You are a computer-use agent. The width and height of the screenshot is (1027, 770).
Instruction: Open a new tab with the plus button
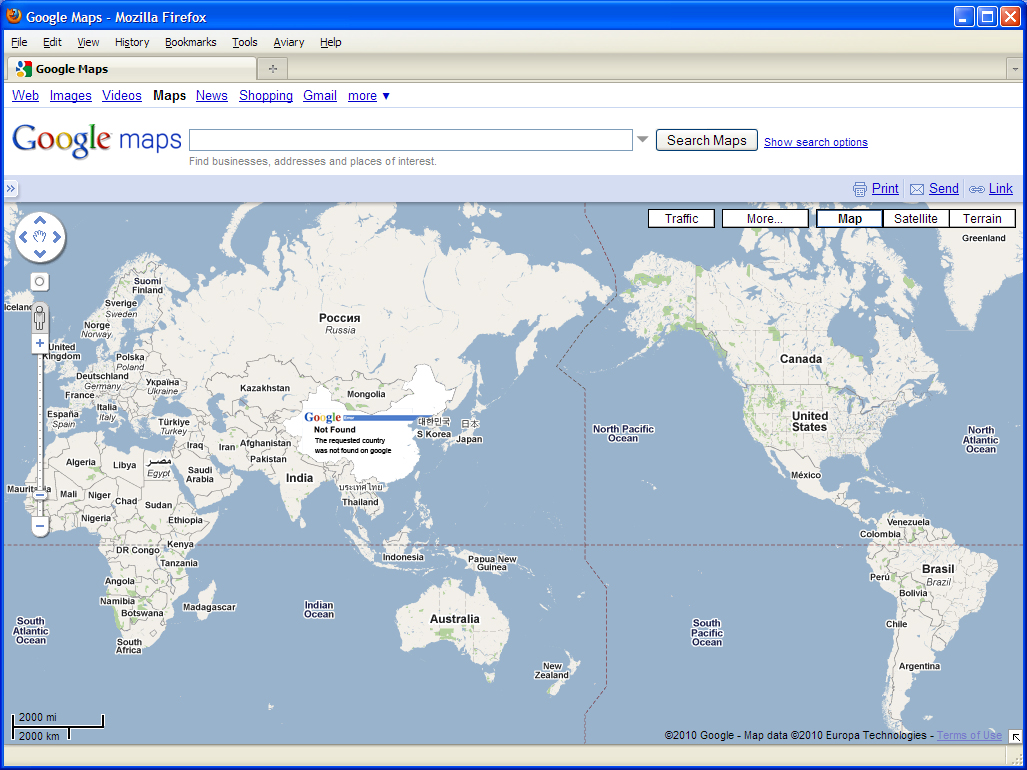[272, 69]
